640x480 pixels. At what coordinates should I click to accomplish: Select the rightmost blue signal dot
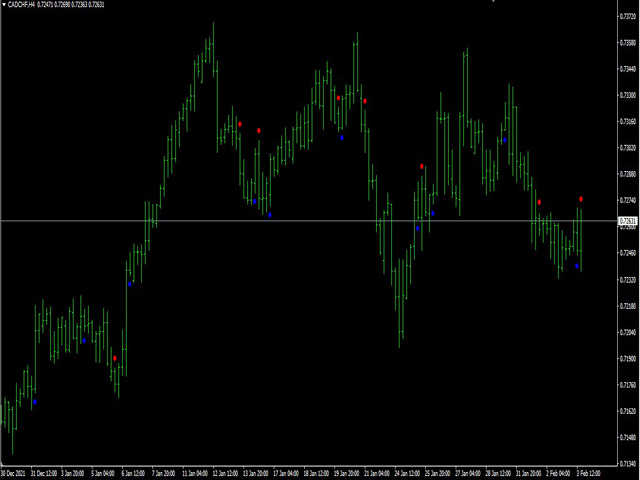click(577, 266)
